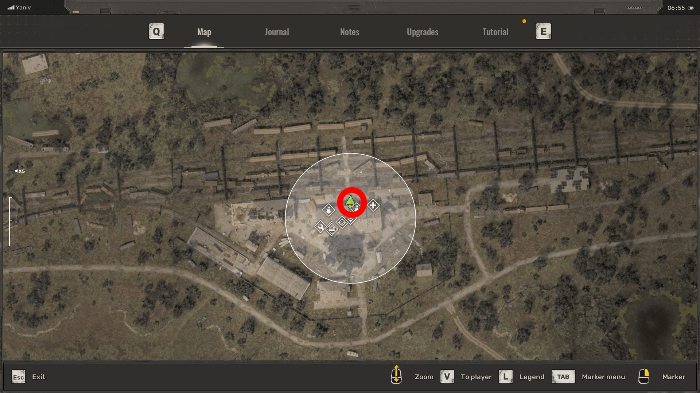This screenshot has width=700, height=393.
Task: Select the person marker left of player
Action: 329,209
